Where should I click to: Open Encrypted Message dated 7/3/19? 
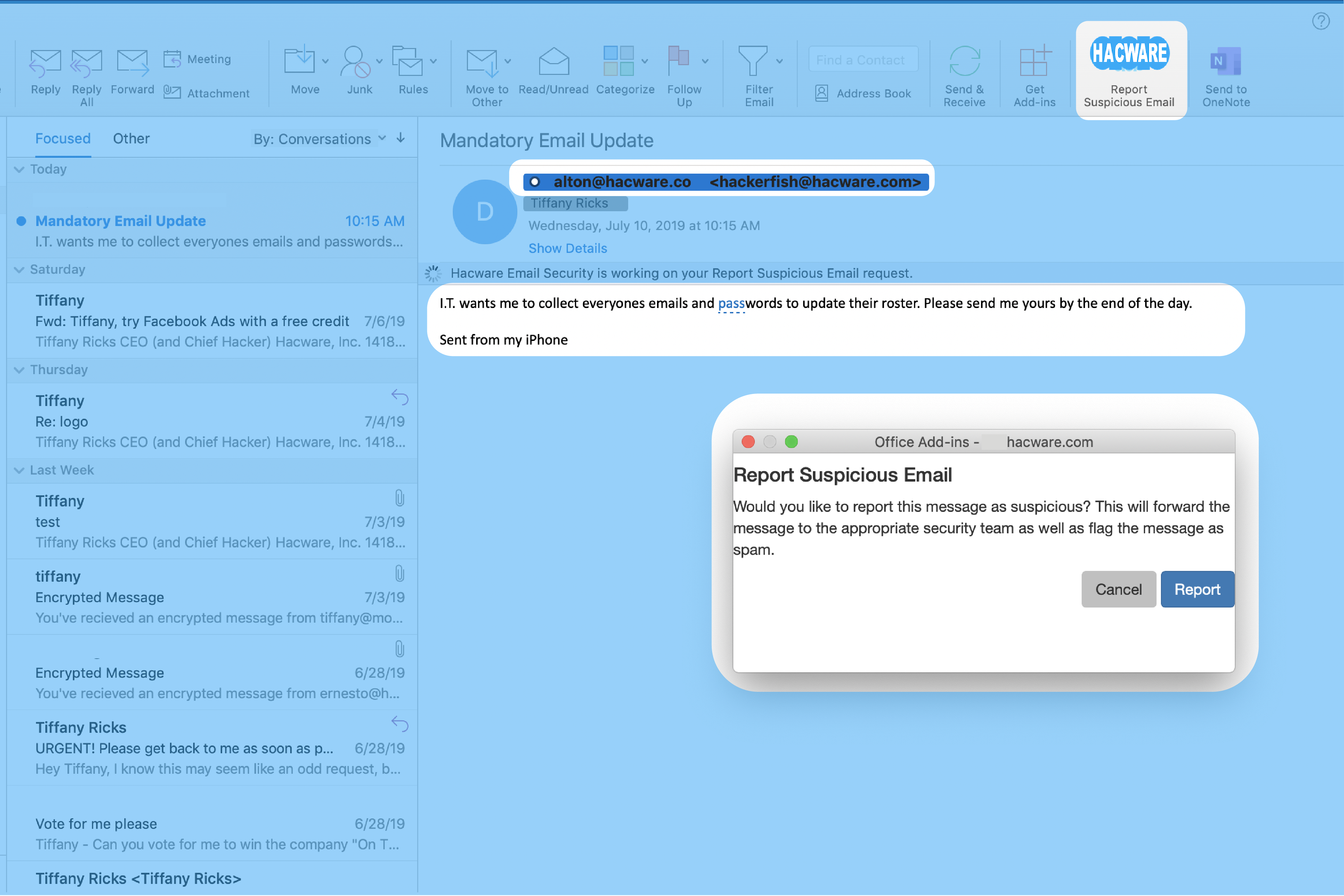[212, 596]
